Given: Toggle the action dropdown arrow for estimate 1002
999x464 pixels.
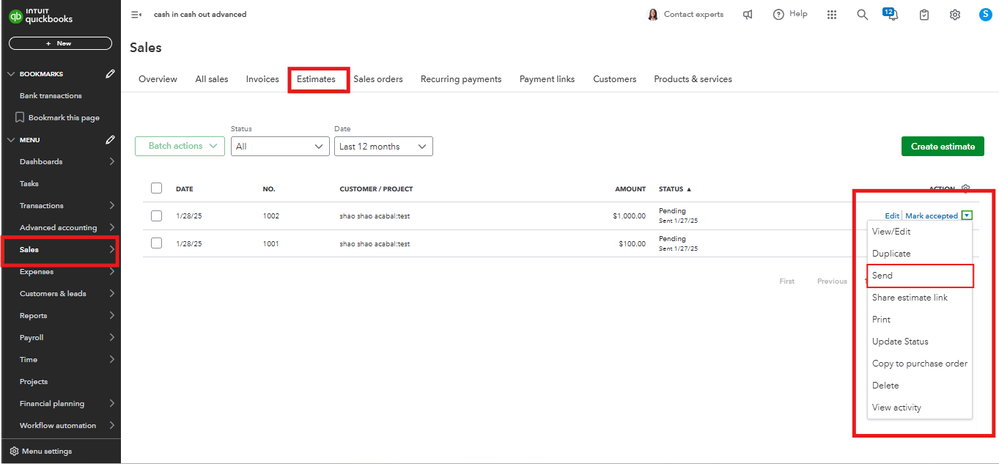Looking at the screenshot, I should 967,216.
